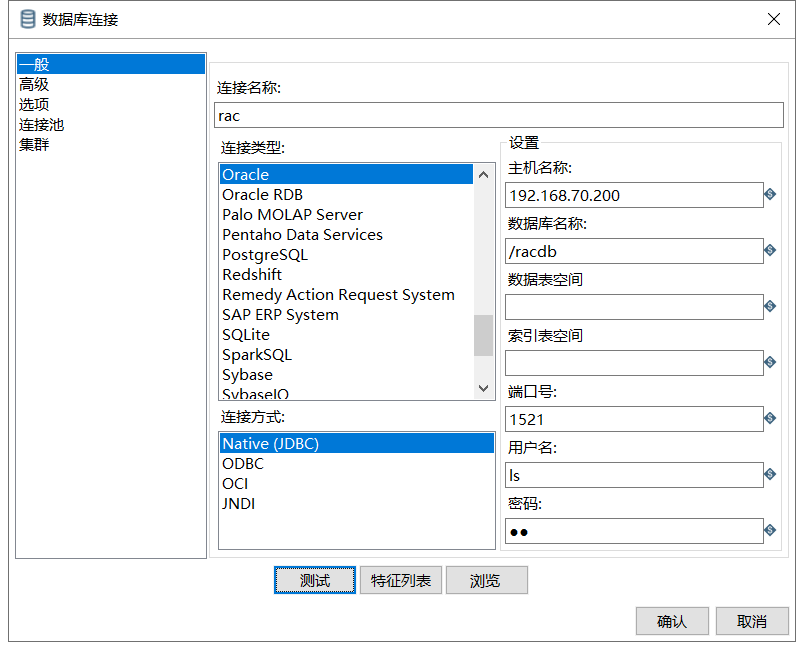Click scroll-up arrow of connection type list

(483, 175)
